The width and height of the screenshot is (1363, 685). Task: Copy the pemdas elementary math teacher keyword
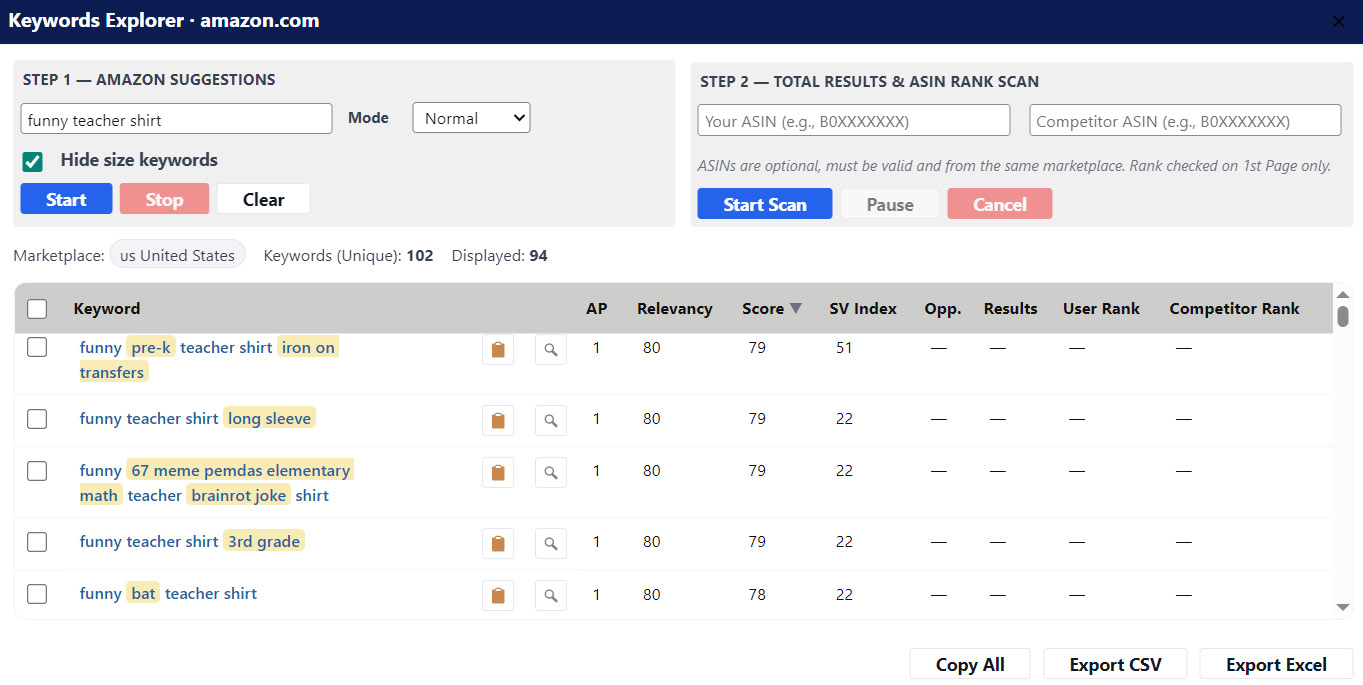click(x=497, y=471)
